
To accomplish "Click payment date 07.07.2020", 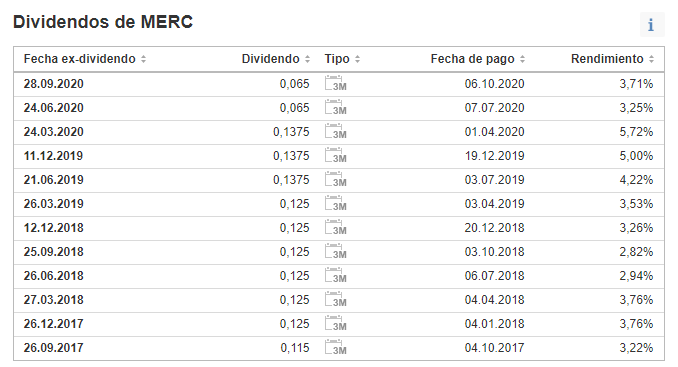I will [495, 108].
